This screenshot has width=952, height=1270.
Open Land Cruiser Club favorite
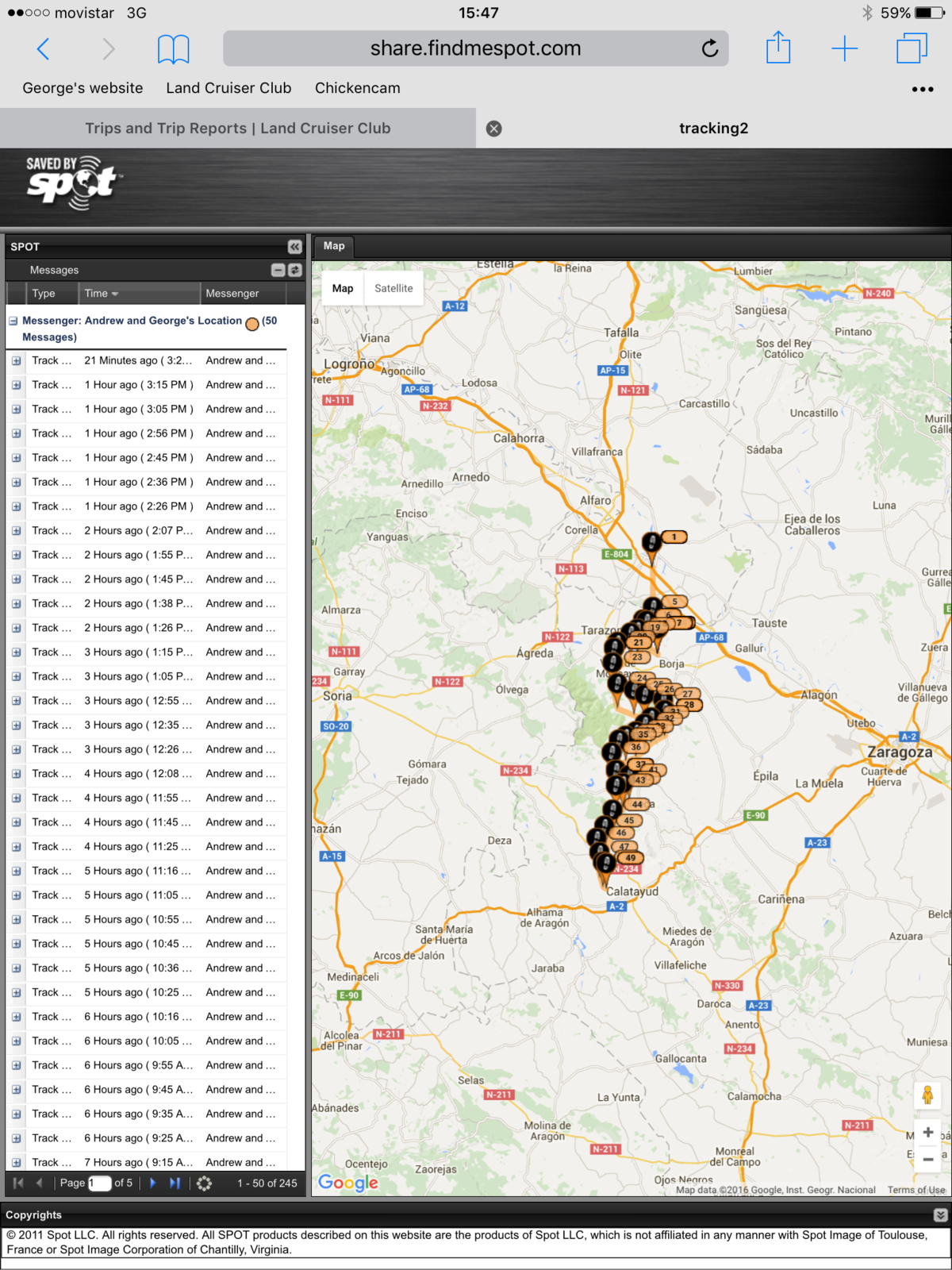point(228,88)
